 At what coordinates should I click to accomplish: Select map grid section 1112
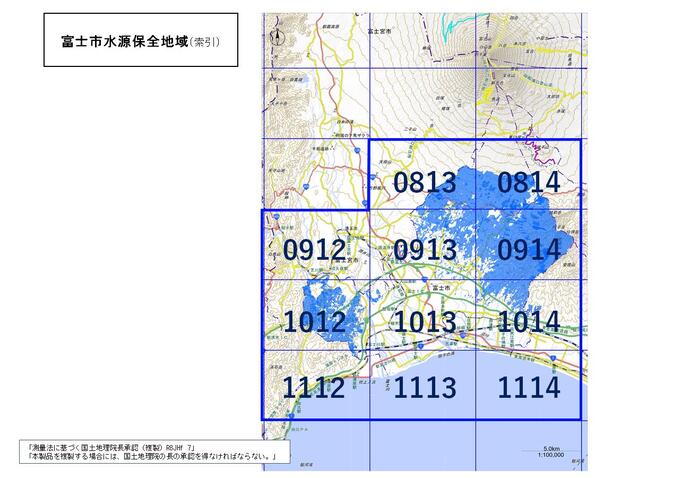316,385
